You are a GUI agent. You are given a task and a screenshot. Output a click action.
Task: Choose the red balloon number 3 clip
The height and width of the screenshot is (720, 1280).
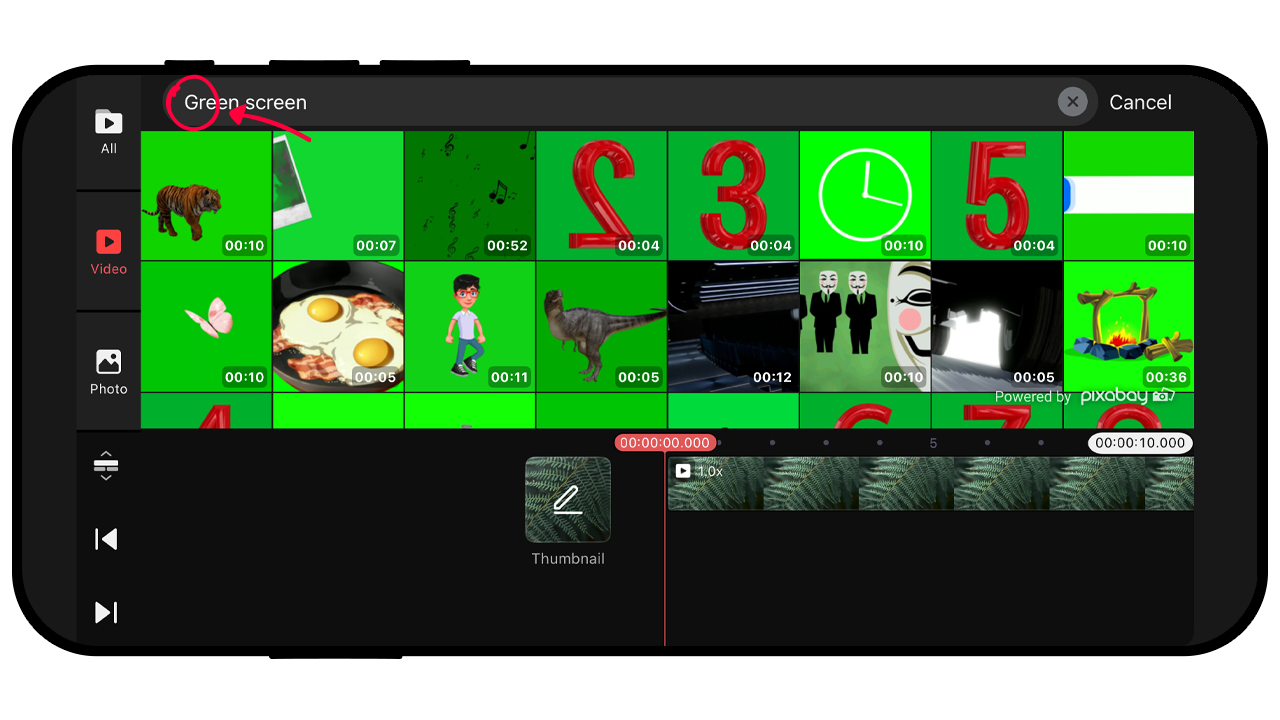pyautogui.click(x=733, y=195)
